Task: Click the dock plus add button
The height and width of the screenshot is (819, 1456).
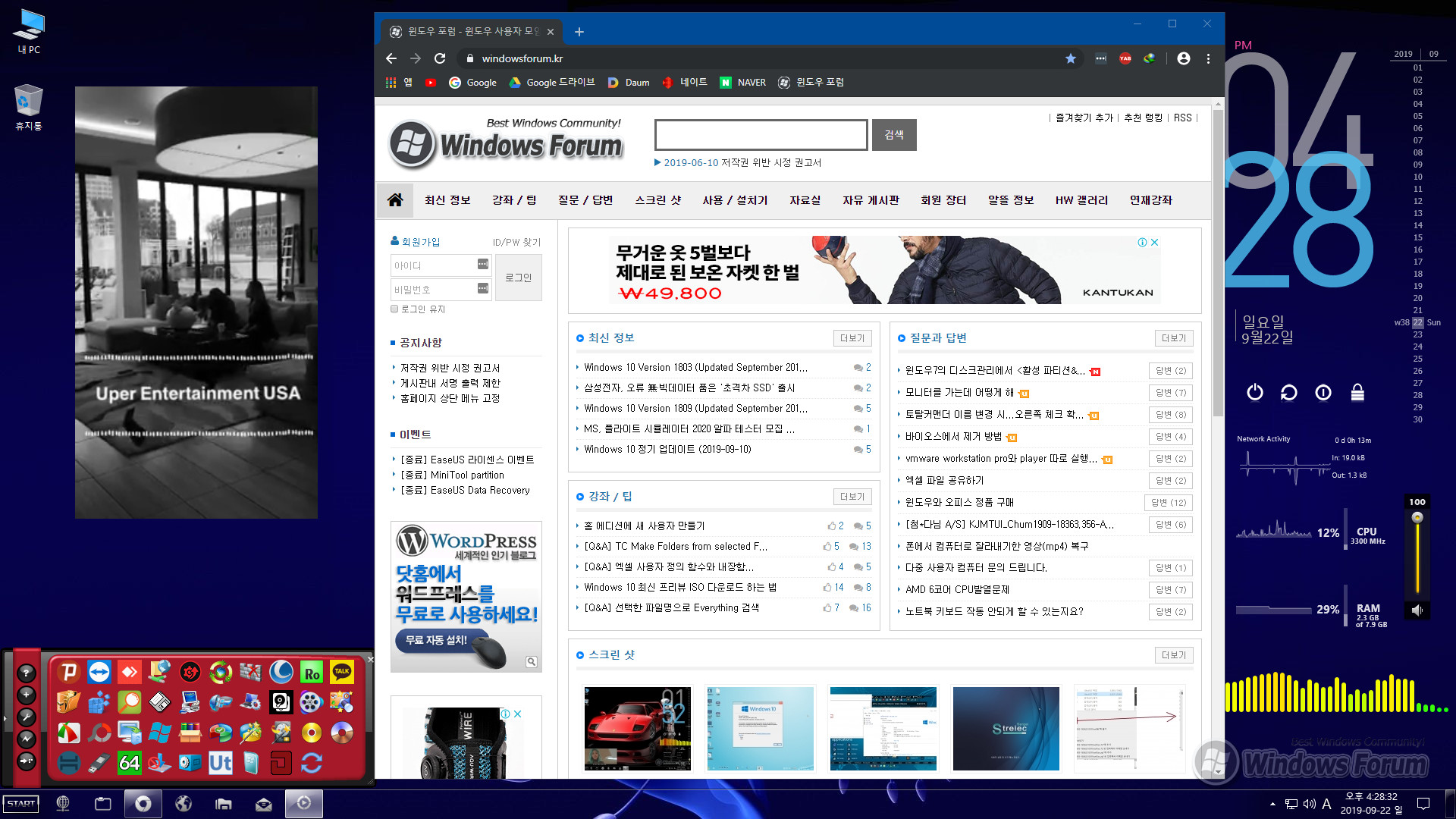Action: tap(27, 695)
